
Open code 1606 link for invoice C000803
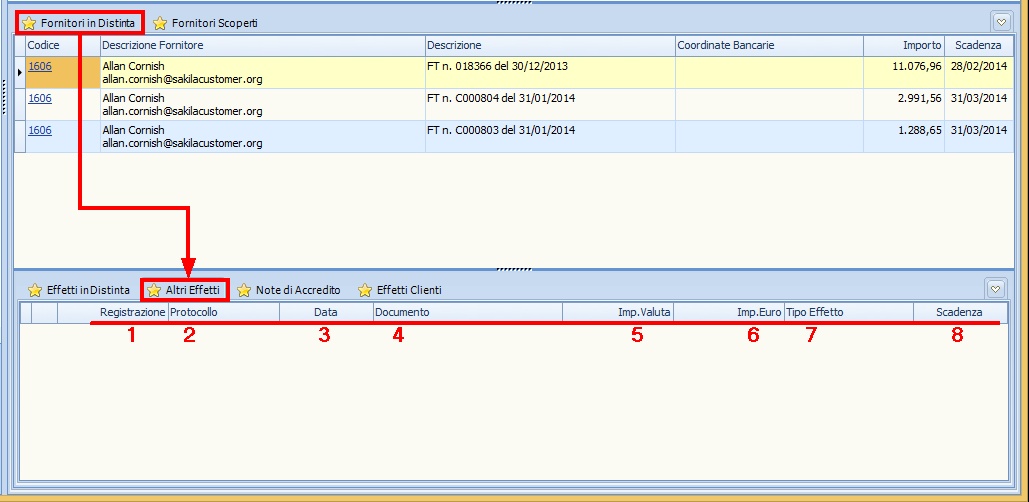point(39,130)
